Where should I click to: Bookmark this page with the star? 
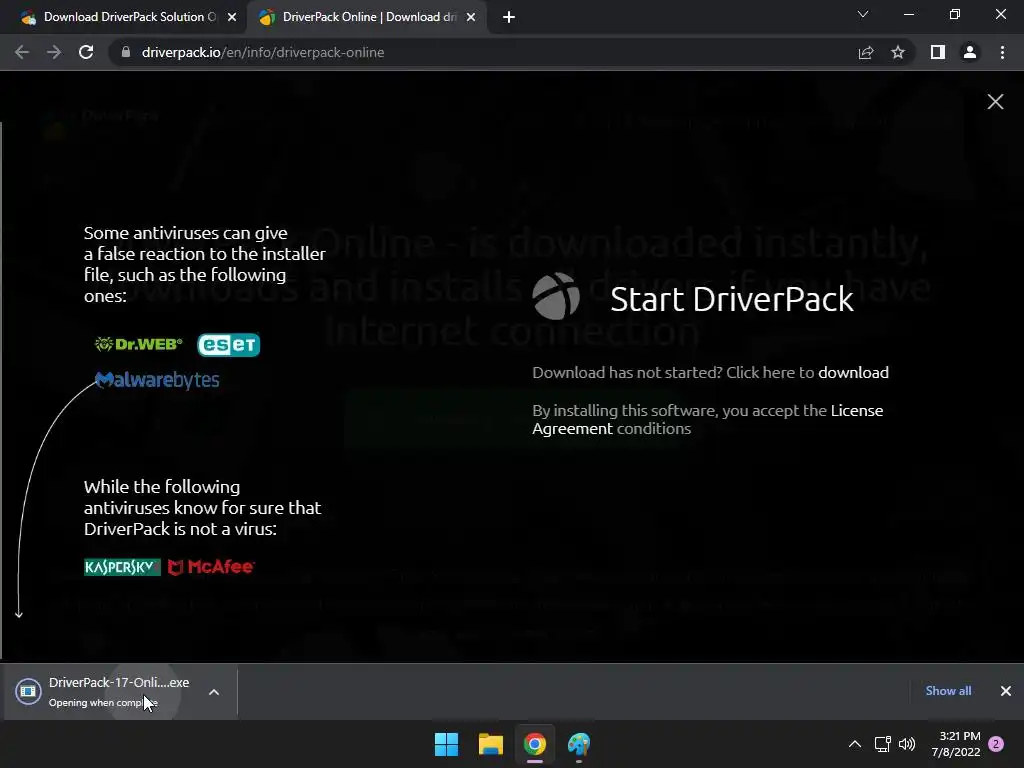[x=898, y=52]
